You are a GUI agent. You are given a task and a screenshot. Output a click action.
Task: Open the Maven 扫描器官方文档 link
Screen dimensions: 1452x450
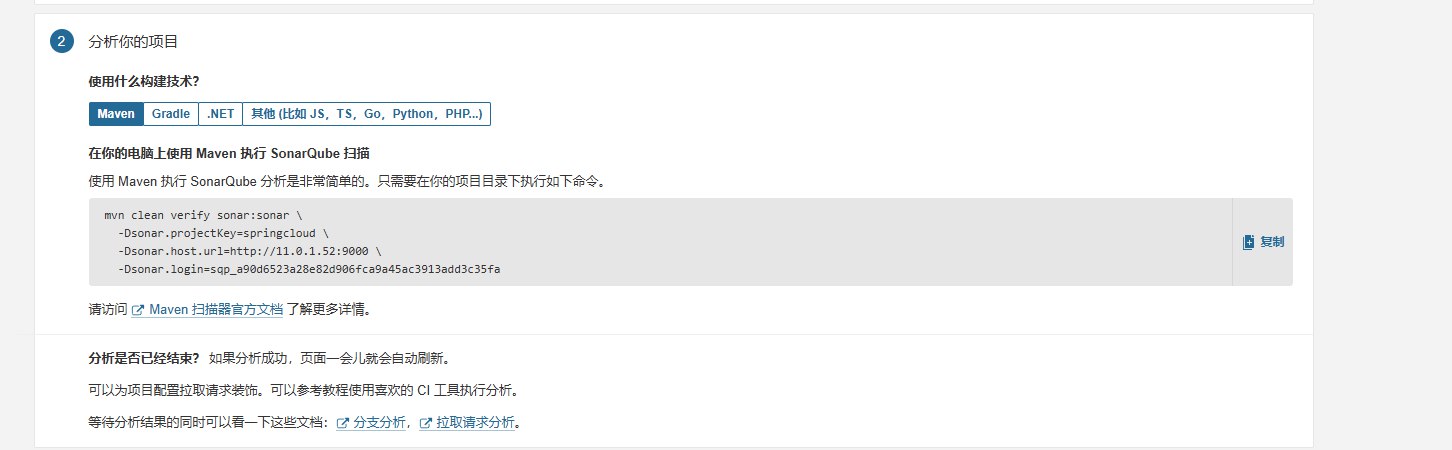(215, 310)
